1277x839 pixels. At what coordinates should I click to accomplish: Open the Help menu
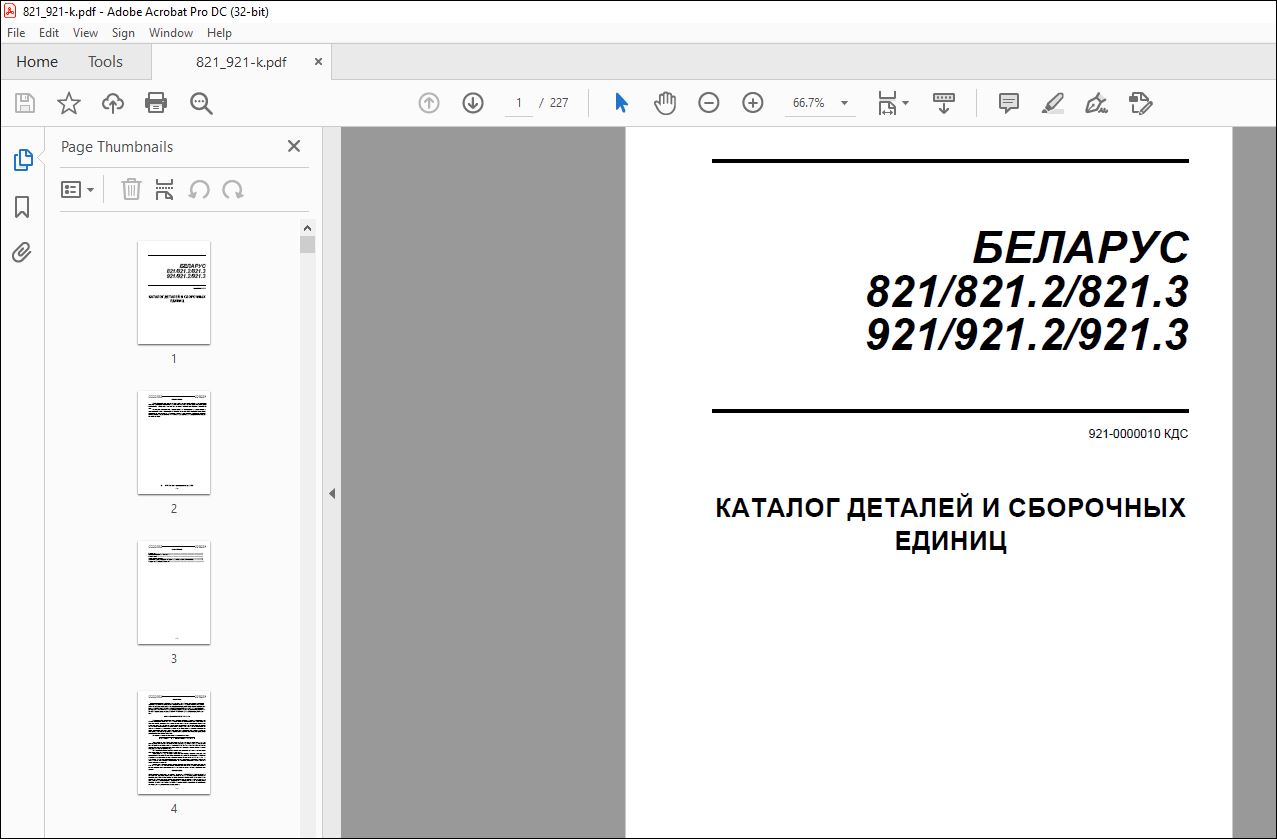219,33
